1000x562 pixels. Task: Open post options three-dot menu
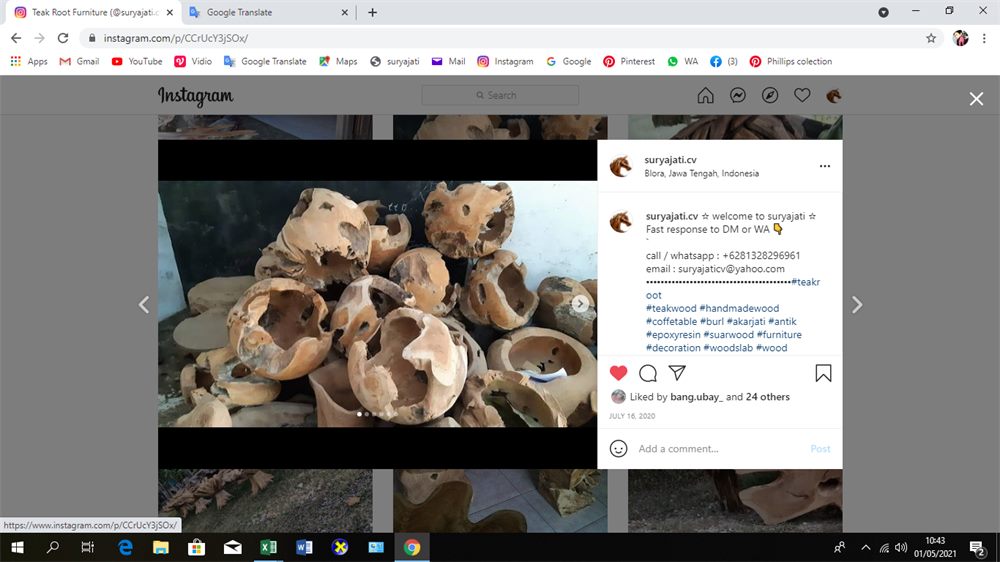(825, 166)
